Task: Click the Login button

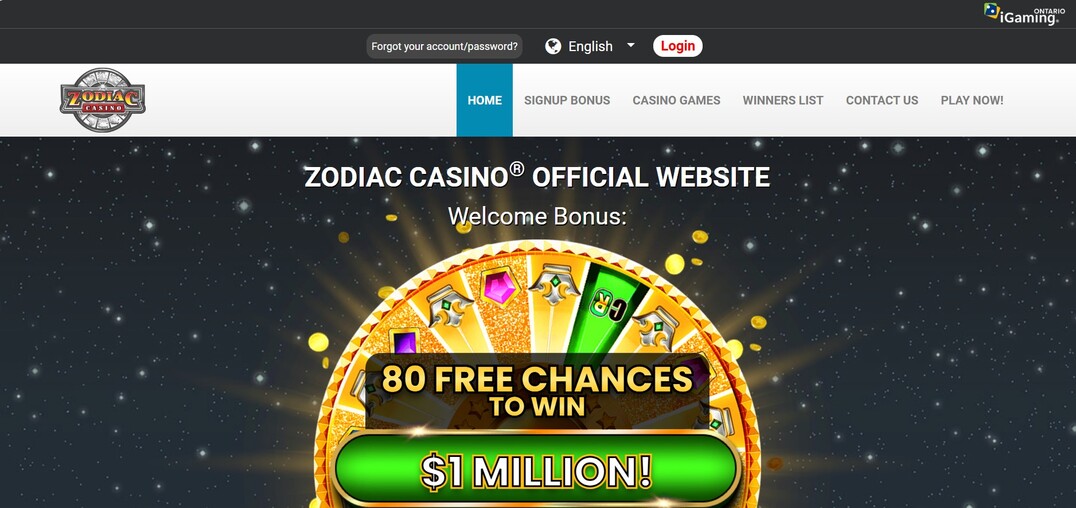Action: tap(677, 46)
